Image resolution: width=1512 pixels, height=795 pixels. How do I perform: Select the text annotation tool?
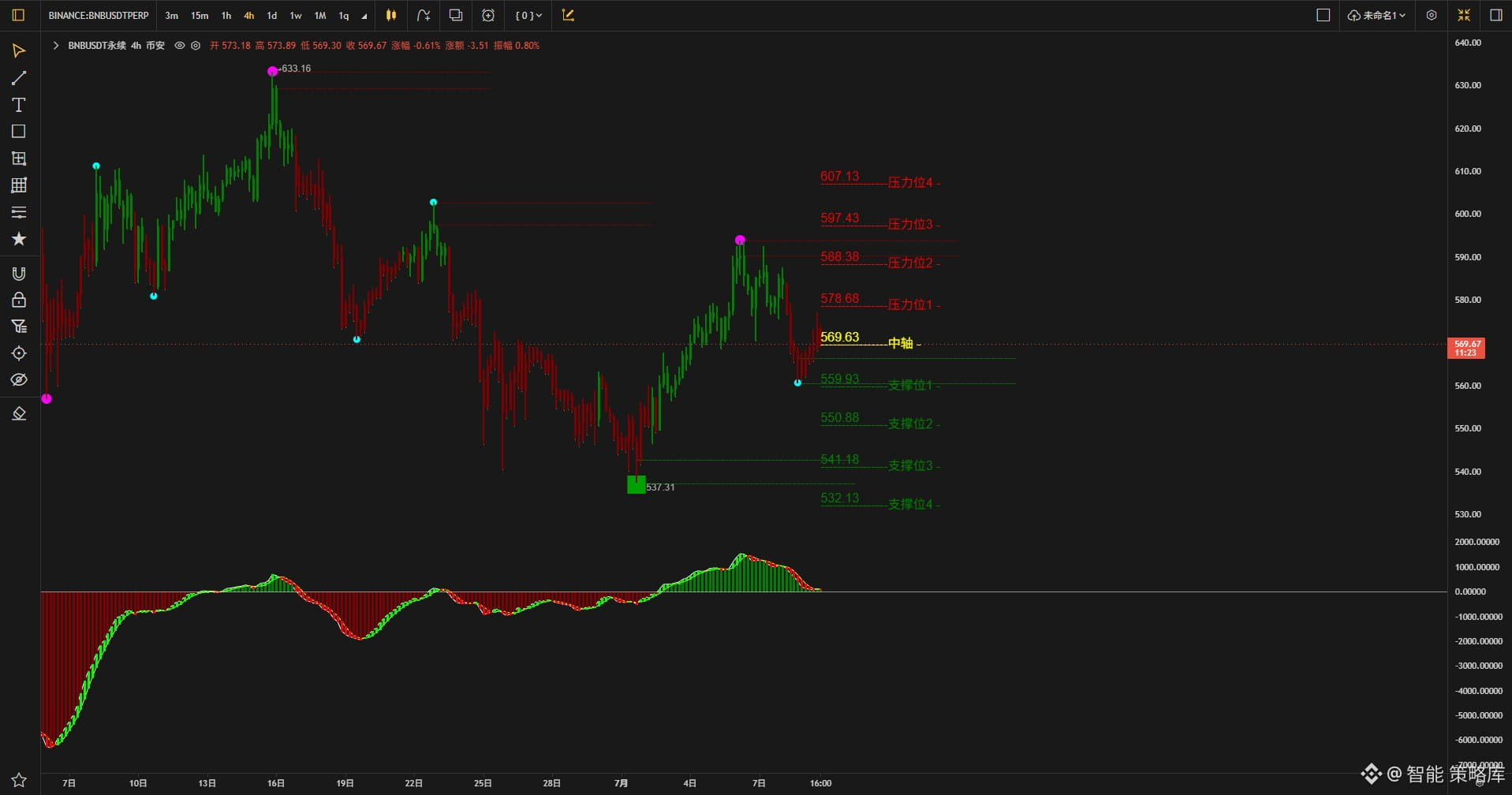(19, 105)
